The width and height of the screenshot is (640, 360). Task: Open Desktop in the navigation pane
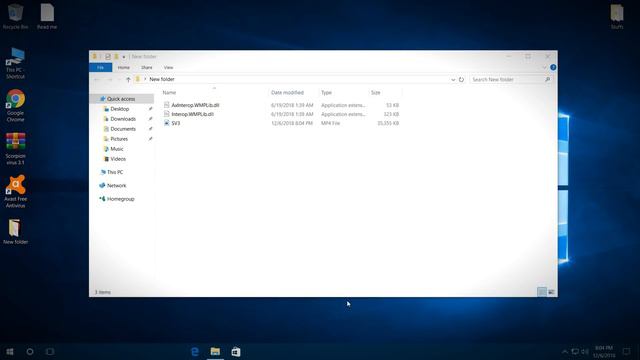click(120, 109)
